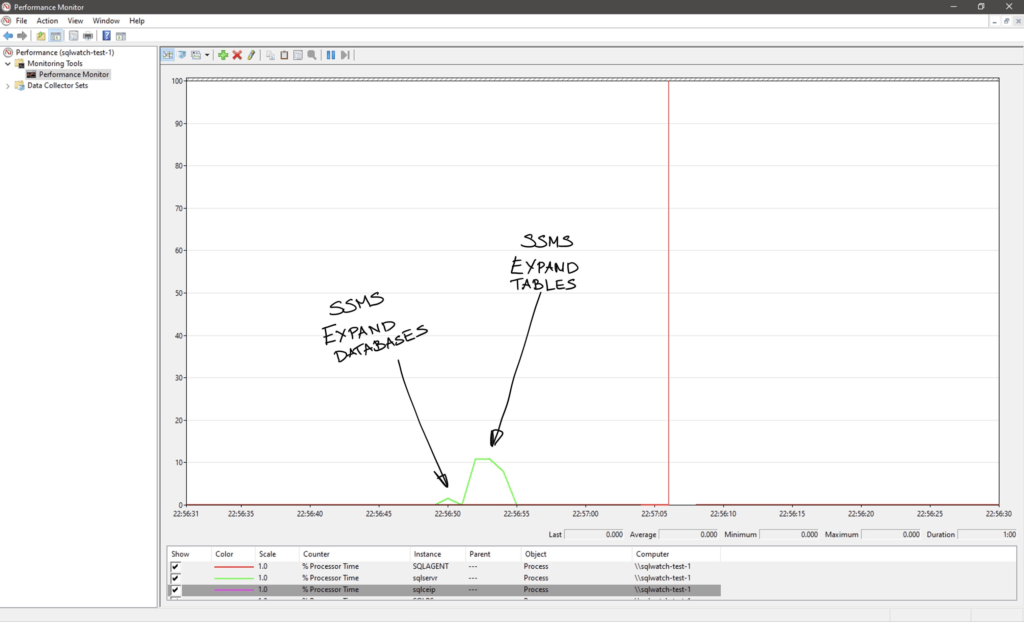1024x622 pixels.
Task: Select the sqlceip instance cell
Action: [424, 589]
